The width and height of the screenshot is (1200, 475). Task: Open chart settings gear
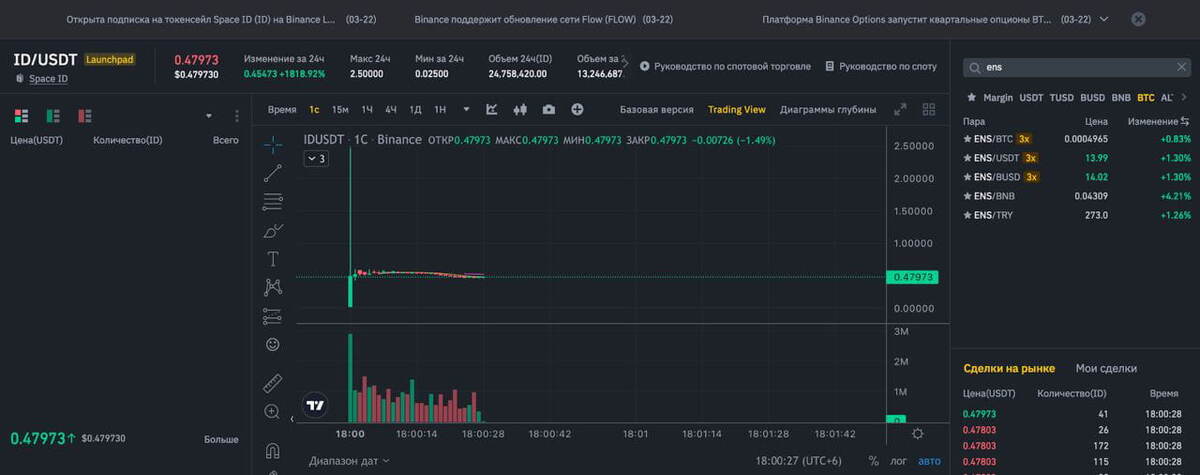[918, 434]
